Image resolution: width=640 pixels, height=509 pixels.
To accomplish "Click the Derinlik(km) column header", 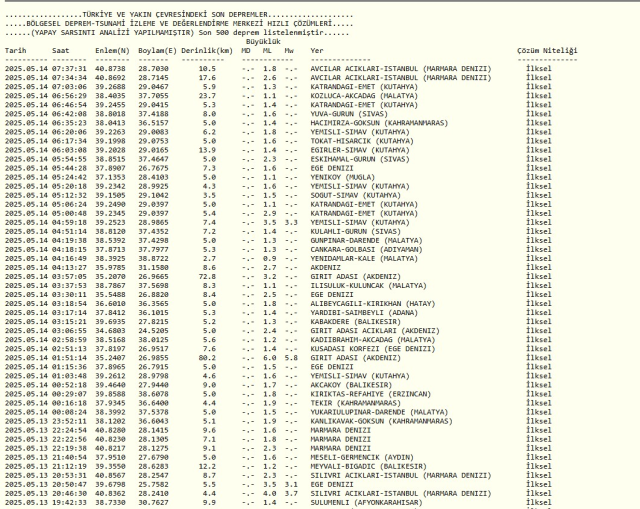I will (205, 49).
